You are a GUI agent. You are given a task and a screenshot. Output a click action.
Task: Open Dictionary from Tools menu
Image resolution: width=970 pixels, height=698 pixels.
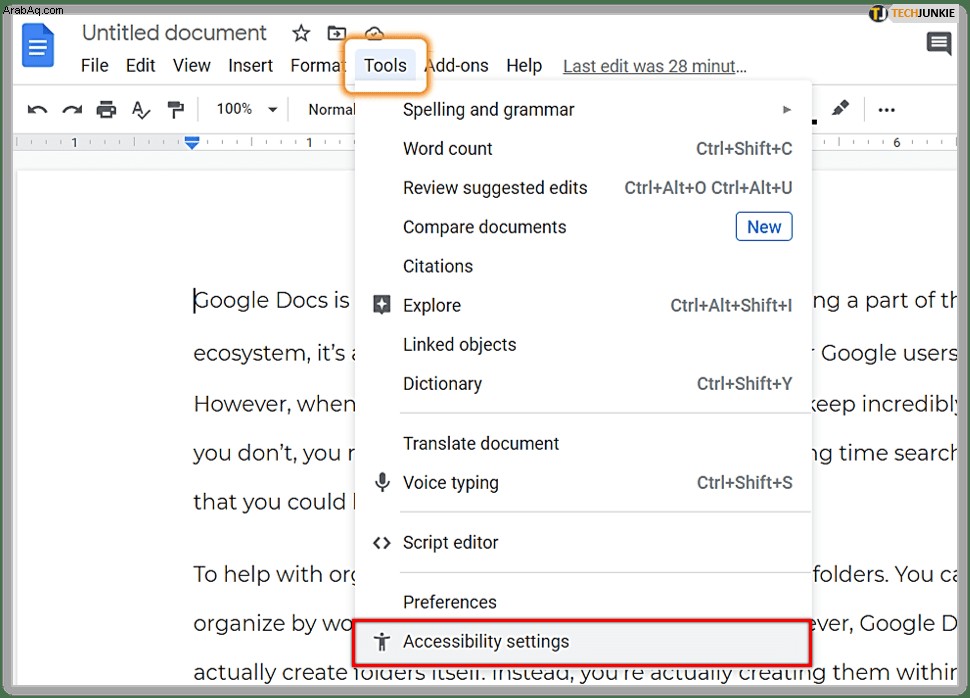tap(583, 384)
